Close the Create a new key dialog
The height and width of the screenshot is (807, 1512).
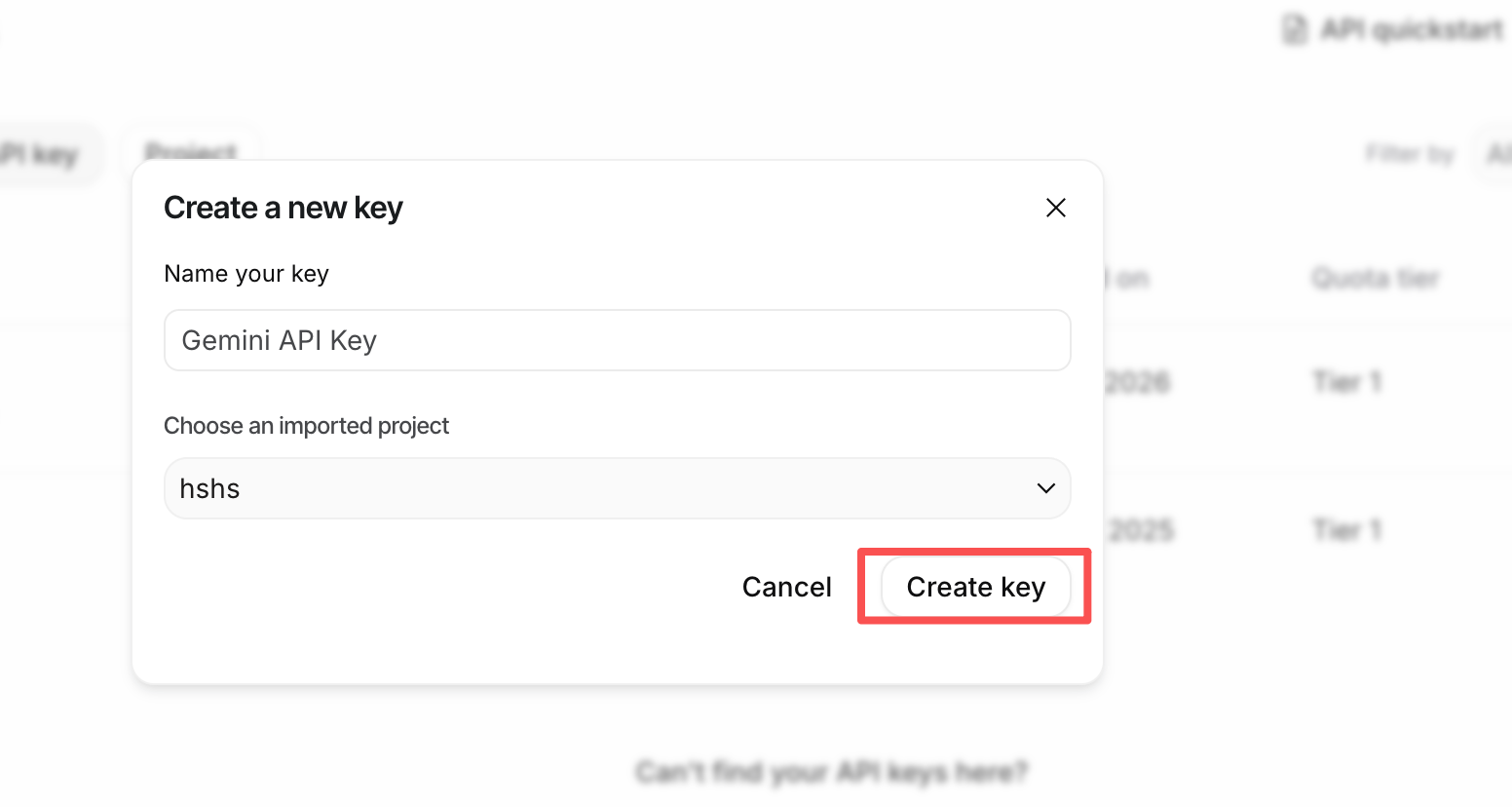click(1055, 208)
